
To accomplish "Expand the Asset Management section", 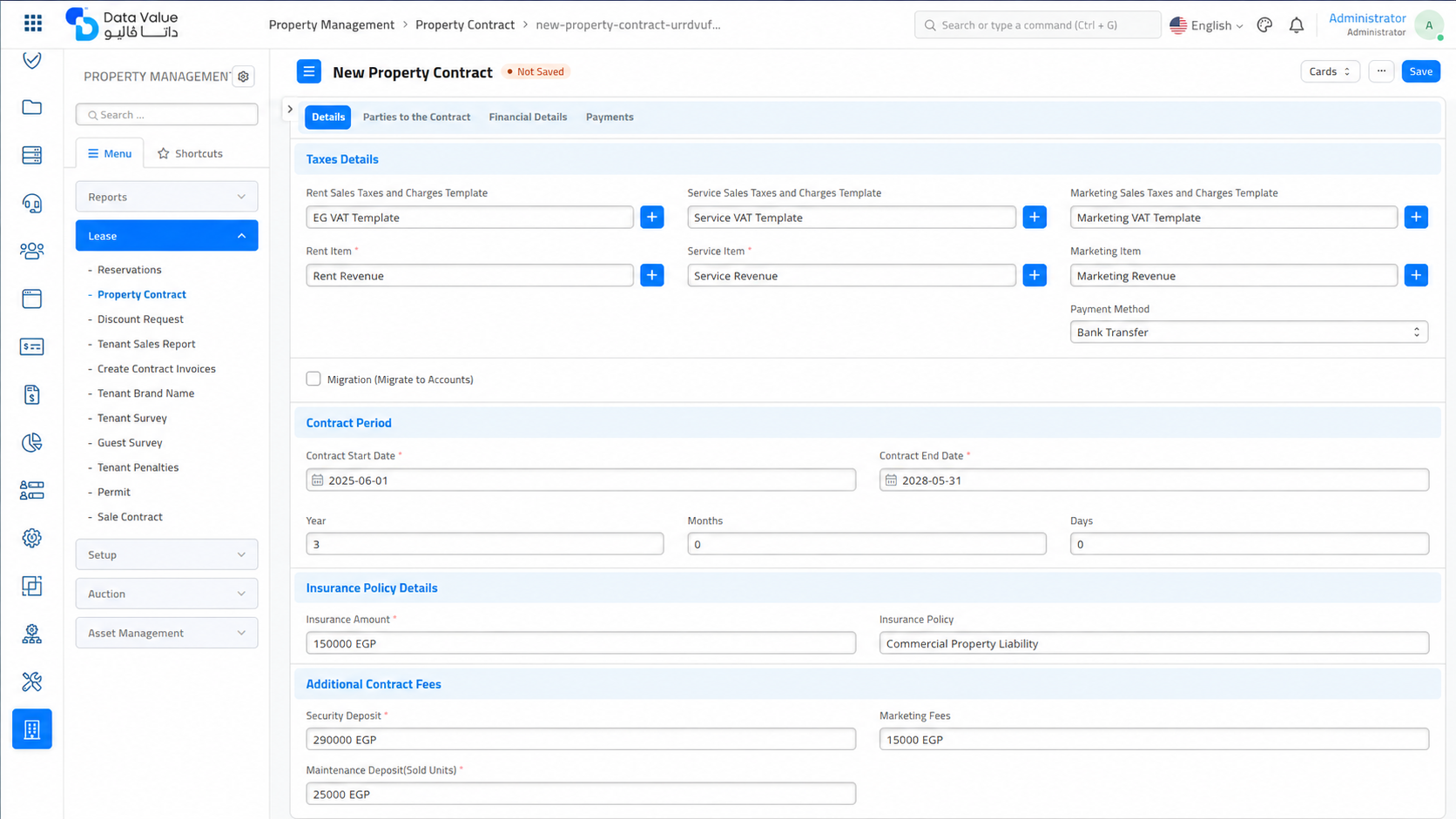I will tap(167, 633).
